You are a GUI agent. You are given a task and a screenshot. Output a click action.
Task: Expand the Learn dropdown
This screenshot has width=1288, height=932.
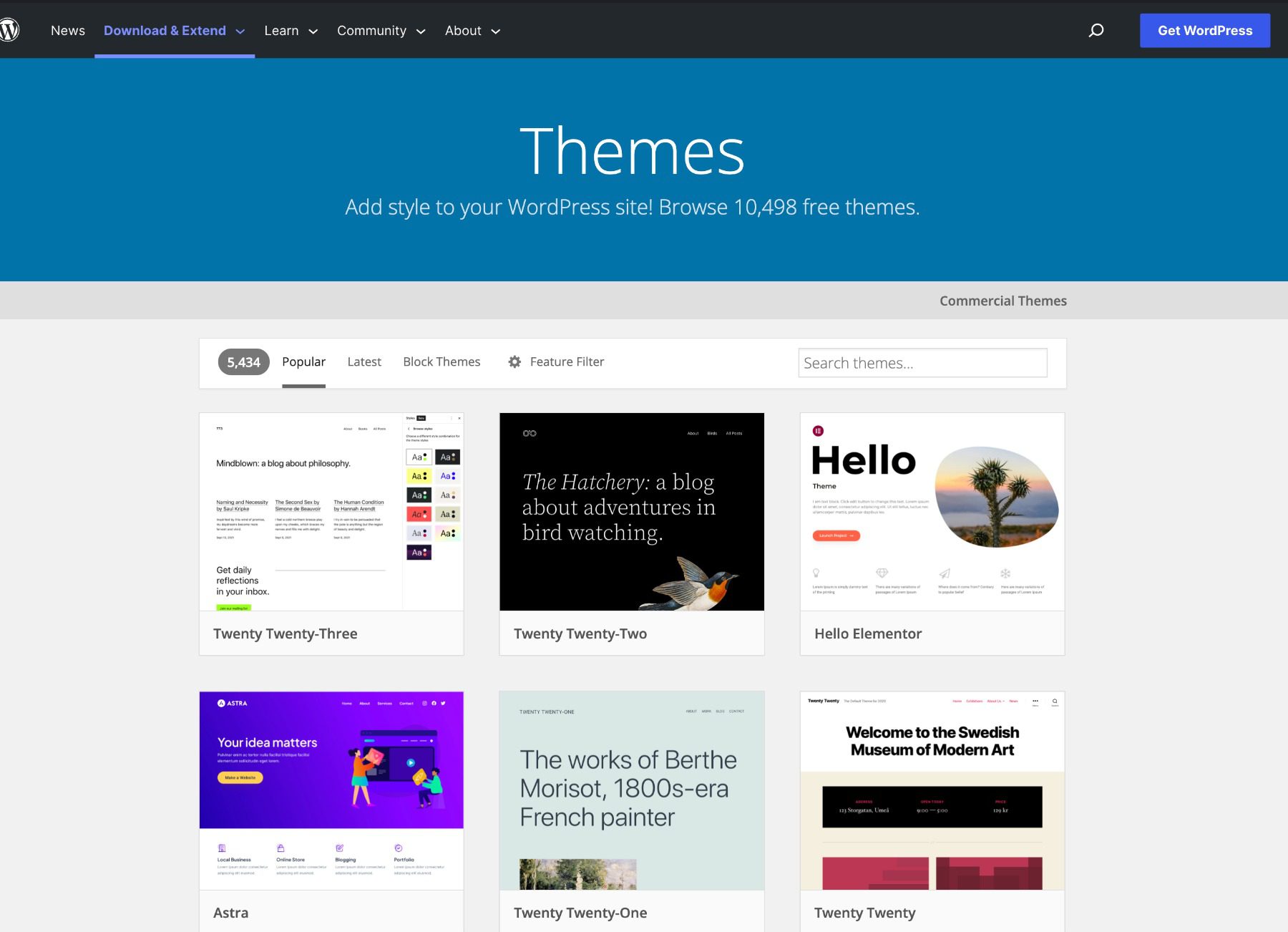tap(291, 31)
